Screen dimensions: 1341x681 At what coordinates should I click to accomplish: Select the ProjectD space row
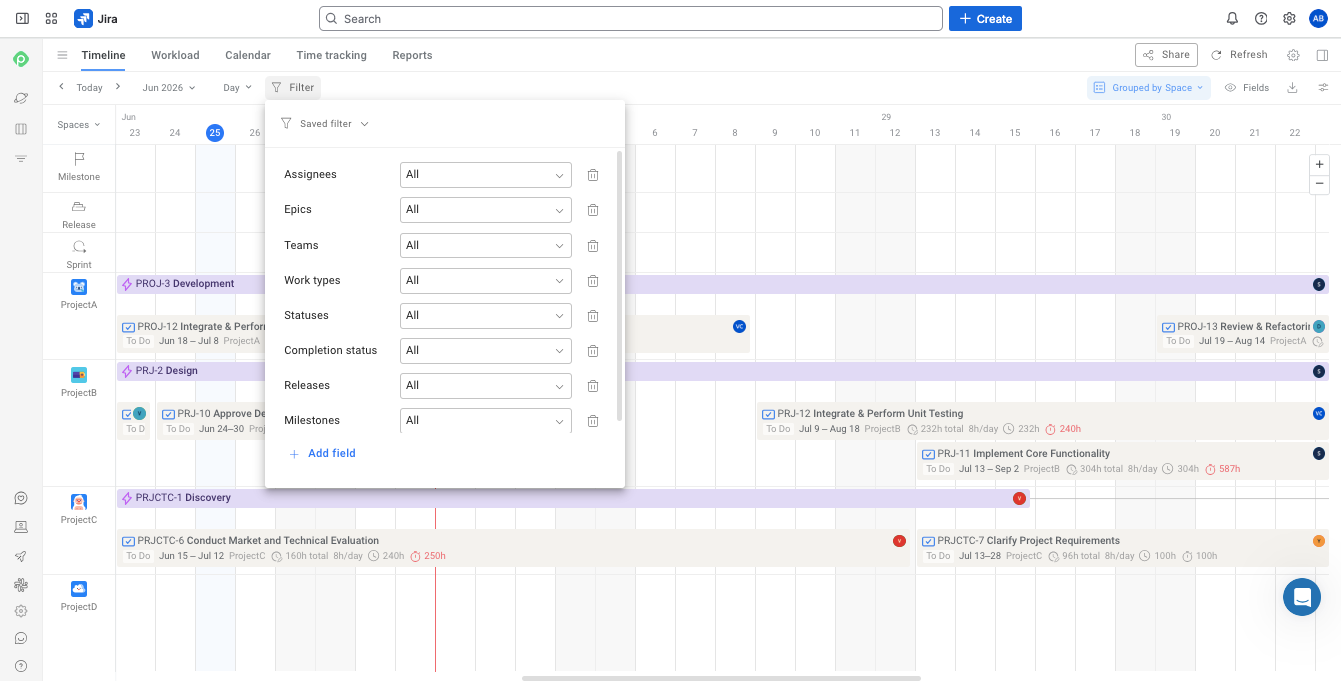[x=79, y=597]
